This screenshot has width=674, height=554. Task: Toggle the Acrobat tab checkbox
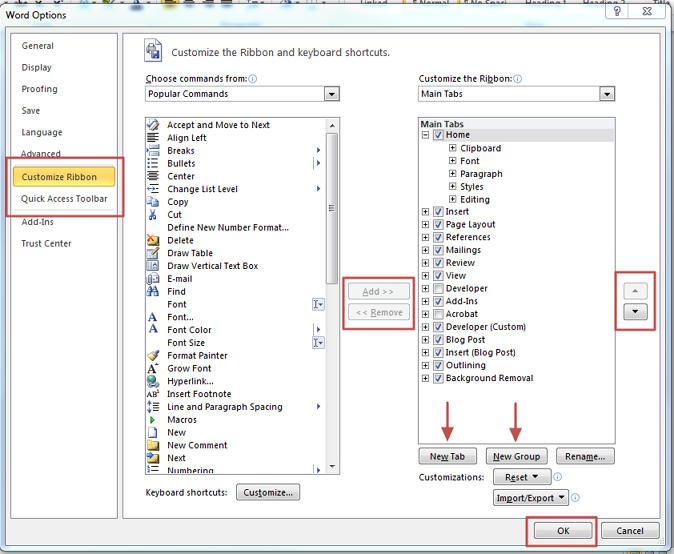(438, 314)
